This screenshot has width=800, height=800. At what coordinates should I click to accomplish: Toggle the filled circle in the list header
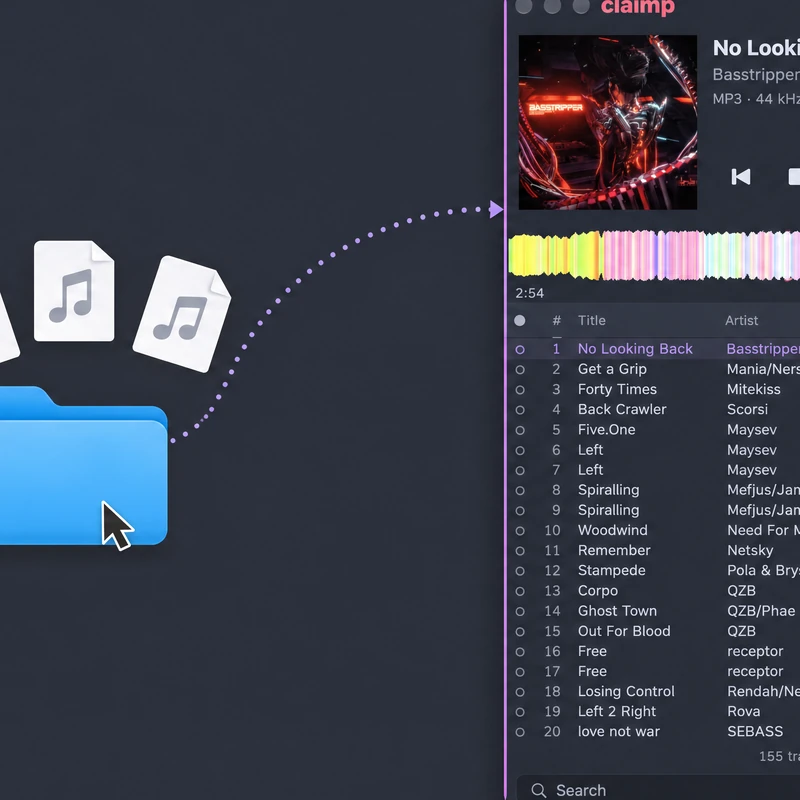519,320
